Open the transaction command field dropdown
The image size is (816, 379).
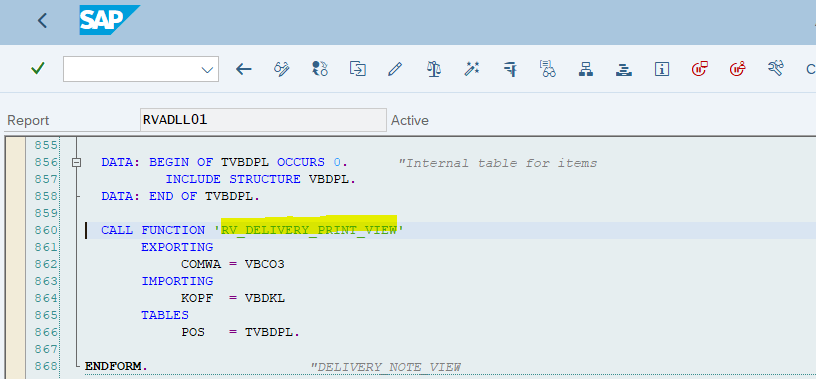[207, 70]
